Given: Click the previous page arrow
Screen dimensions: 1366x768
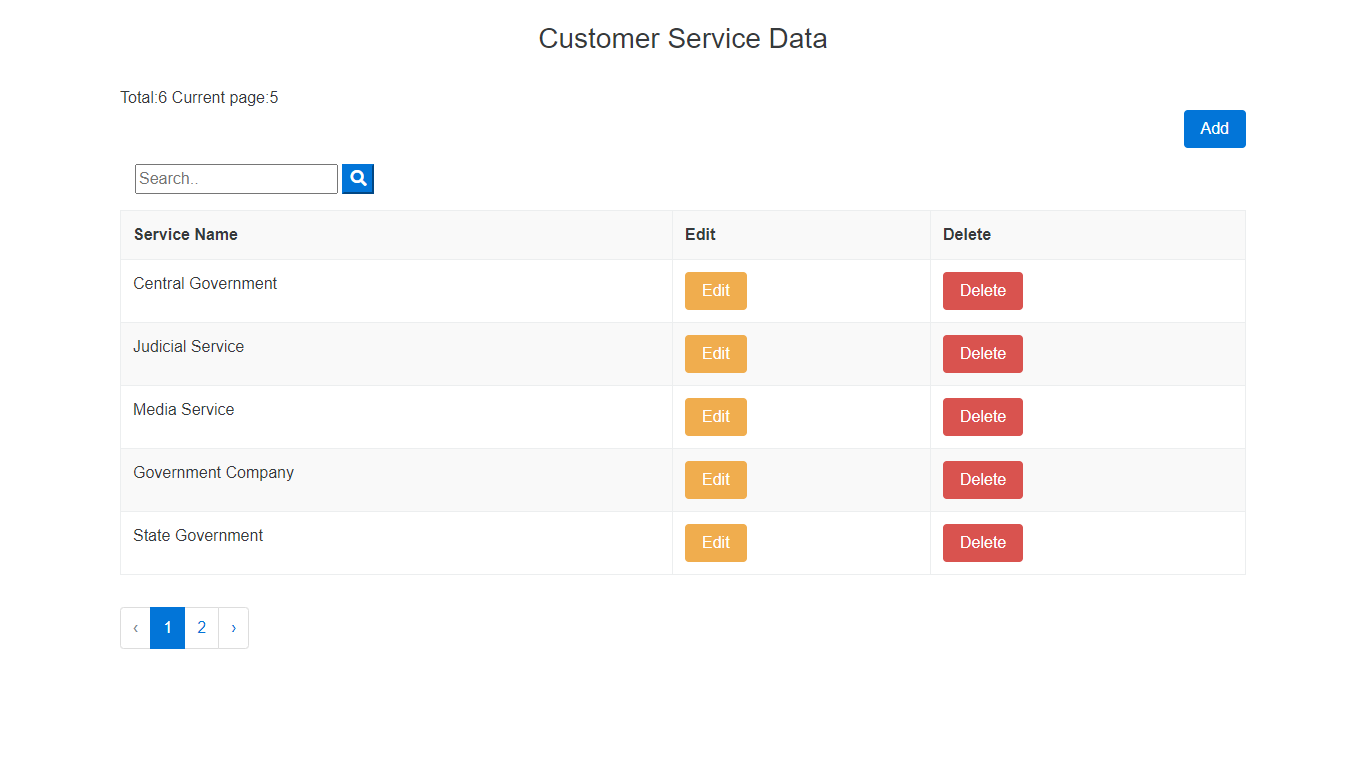Looking at the screenshot, I should [x=136, y=628].
